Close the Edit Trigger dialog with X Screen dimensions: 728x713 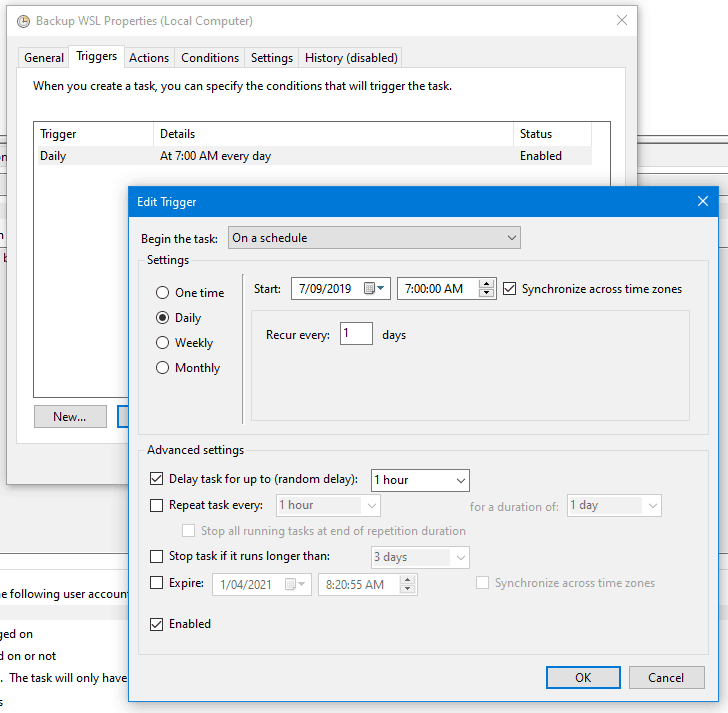pyautogui.click(x=702, y=201)
